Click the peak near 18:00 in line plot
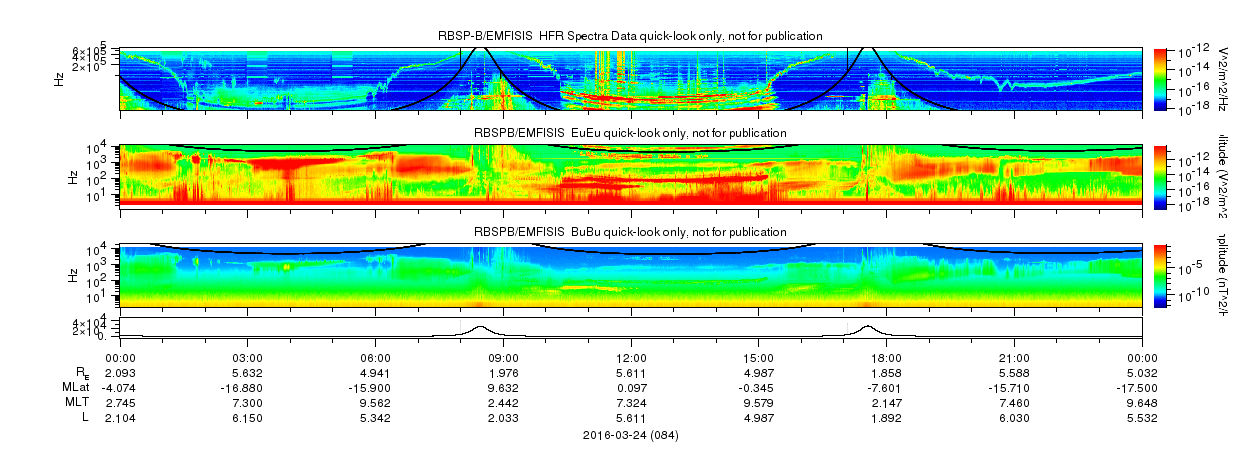 pos(867,327)
